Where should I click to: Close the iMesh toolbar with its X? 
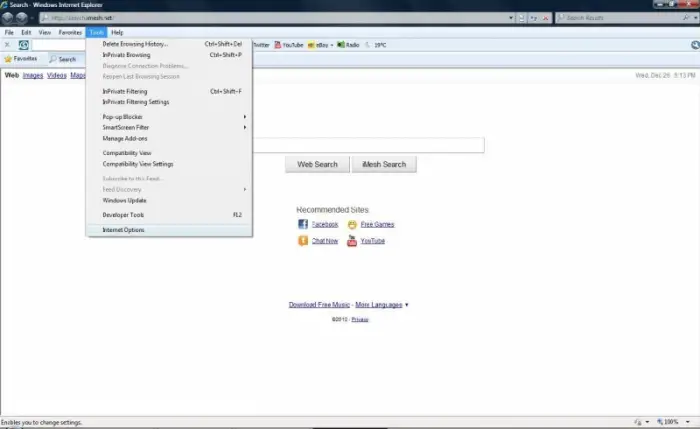pyautogui.click(x=7, y=45)
